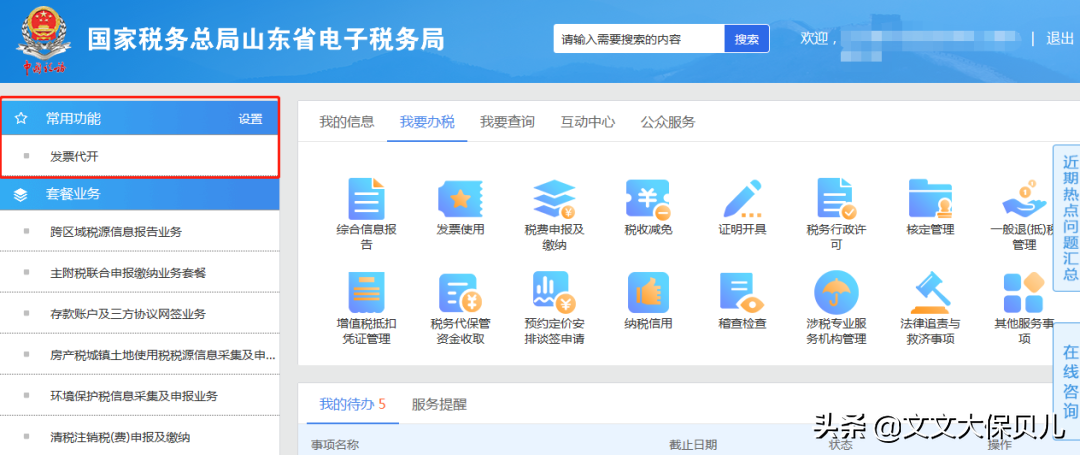Click the search input field
Image resolution: width=1080 pixels, height=455 pixels.
pos(639,39)
